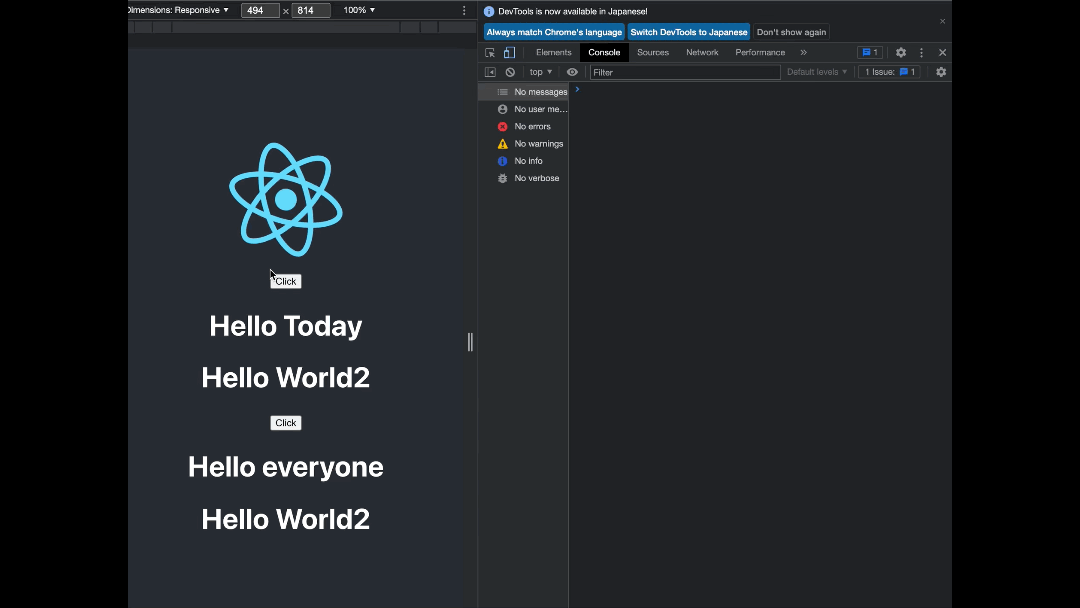The width and height of the screenshot is (1080, 608).
Task: Select the No info filter row
Action: coord(523,160)
